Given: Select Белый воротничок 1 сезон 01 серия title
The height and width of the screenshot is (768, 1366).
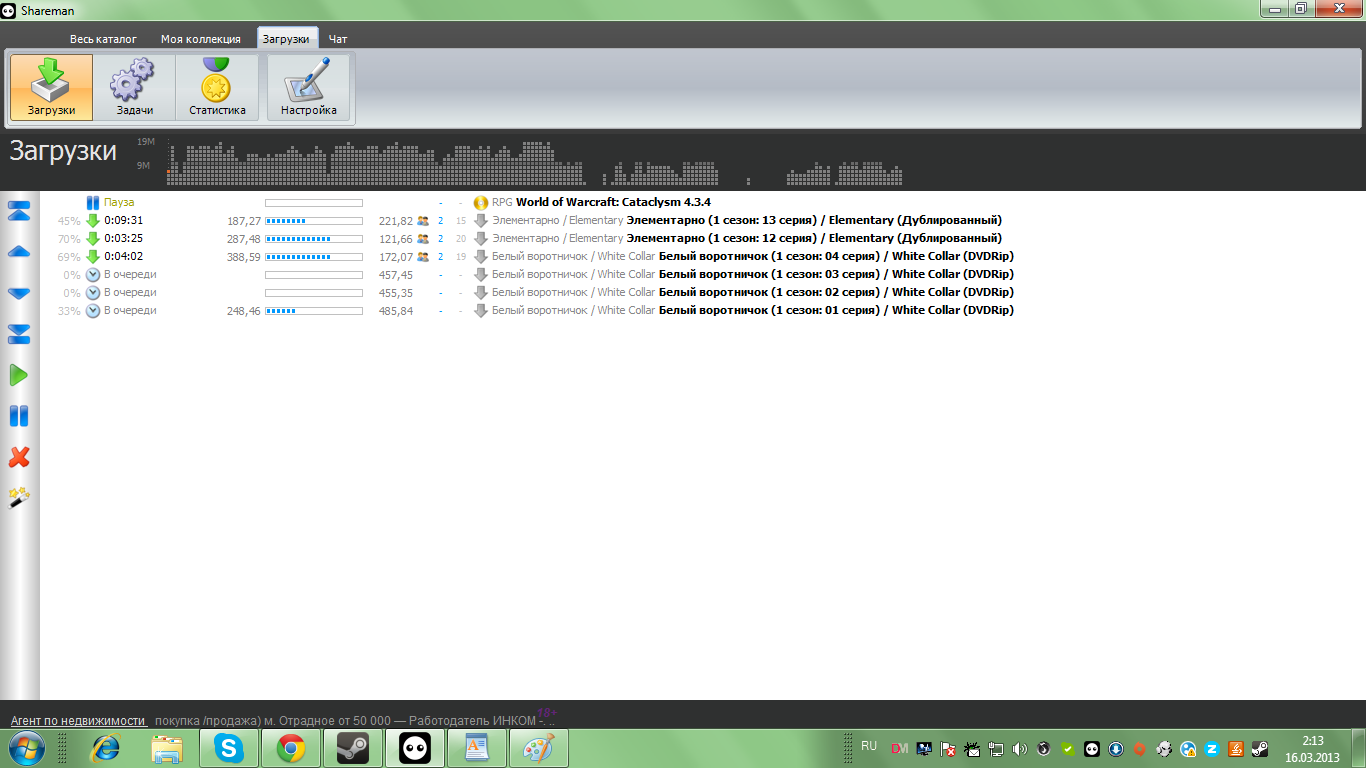Looking at the screenshot, I should [836, 310].
